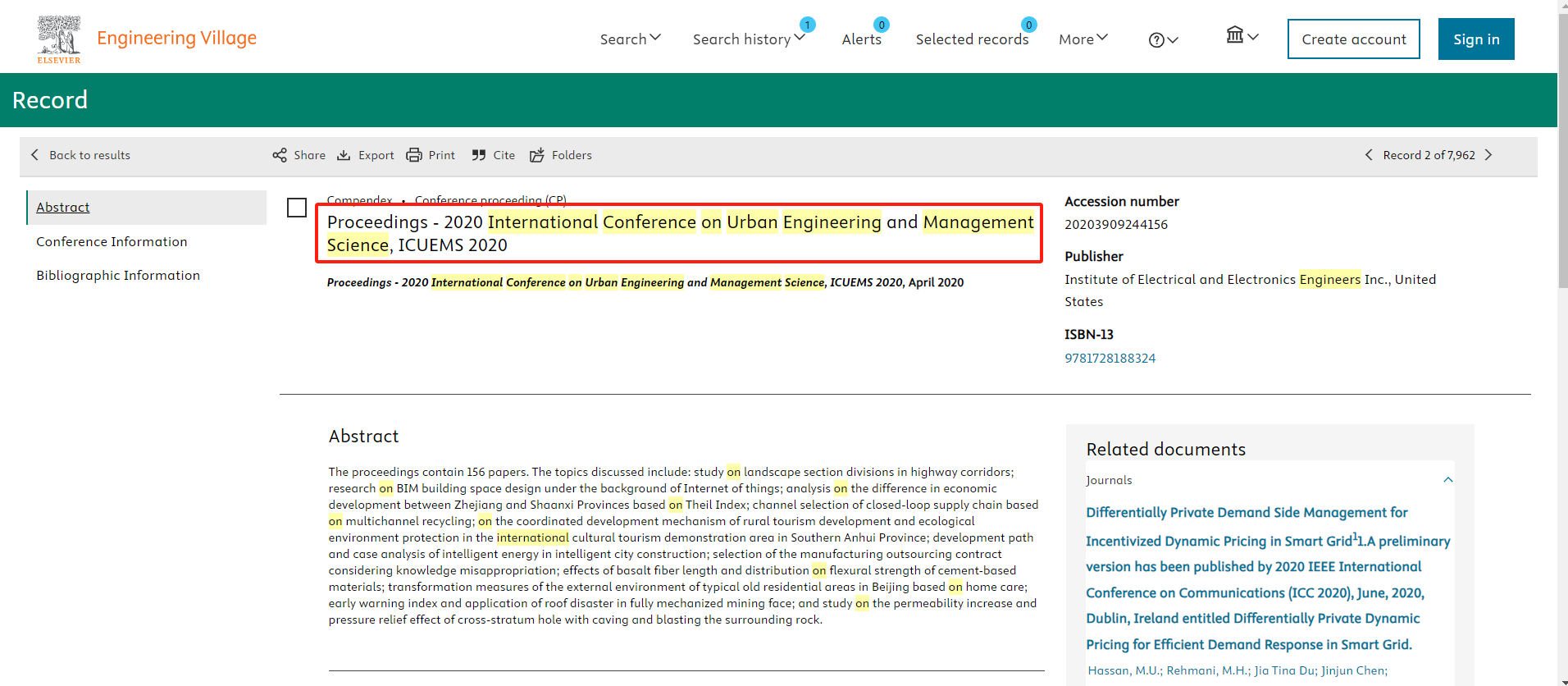Go Back to results
This screenshot has height=686, width=1568.
coord(80,155)
